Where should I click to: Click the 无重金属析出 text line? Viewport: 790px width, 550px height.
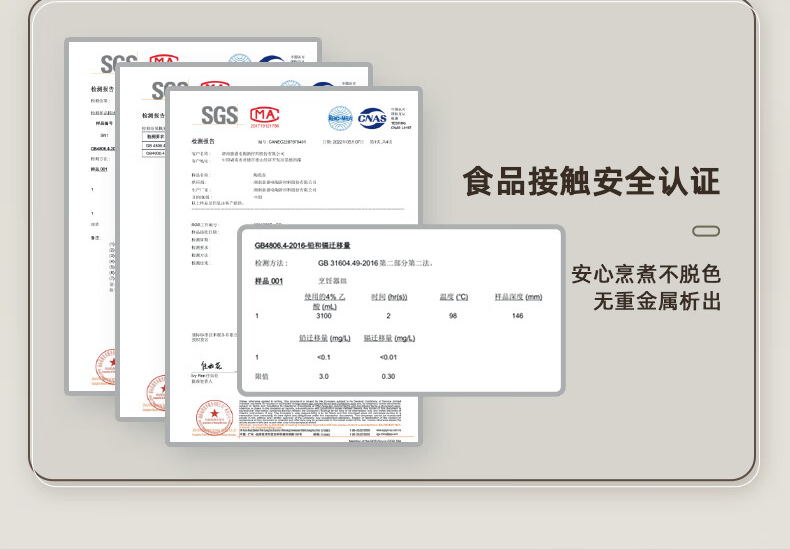657,301
